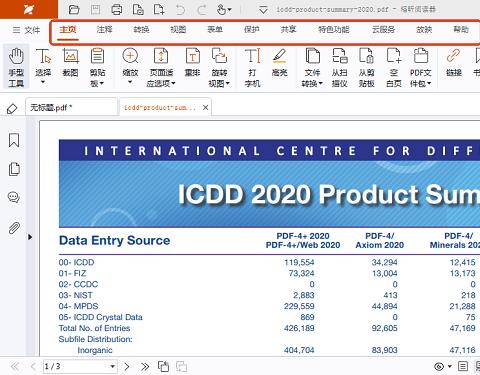Create a blank page (空白页)

coord(394,67)
